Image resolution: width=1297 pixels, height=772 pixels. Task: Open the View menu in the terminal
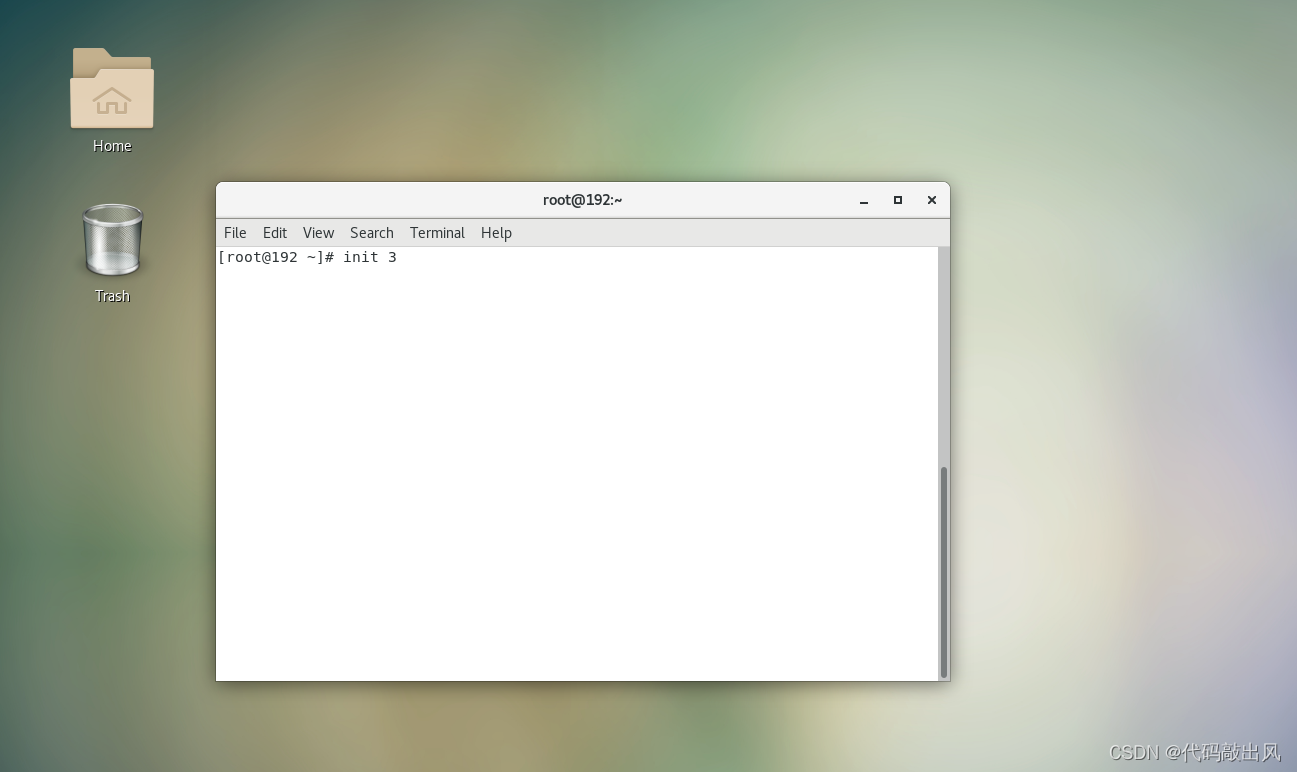click(x=318, y=232)
